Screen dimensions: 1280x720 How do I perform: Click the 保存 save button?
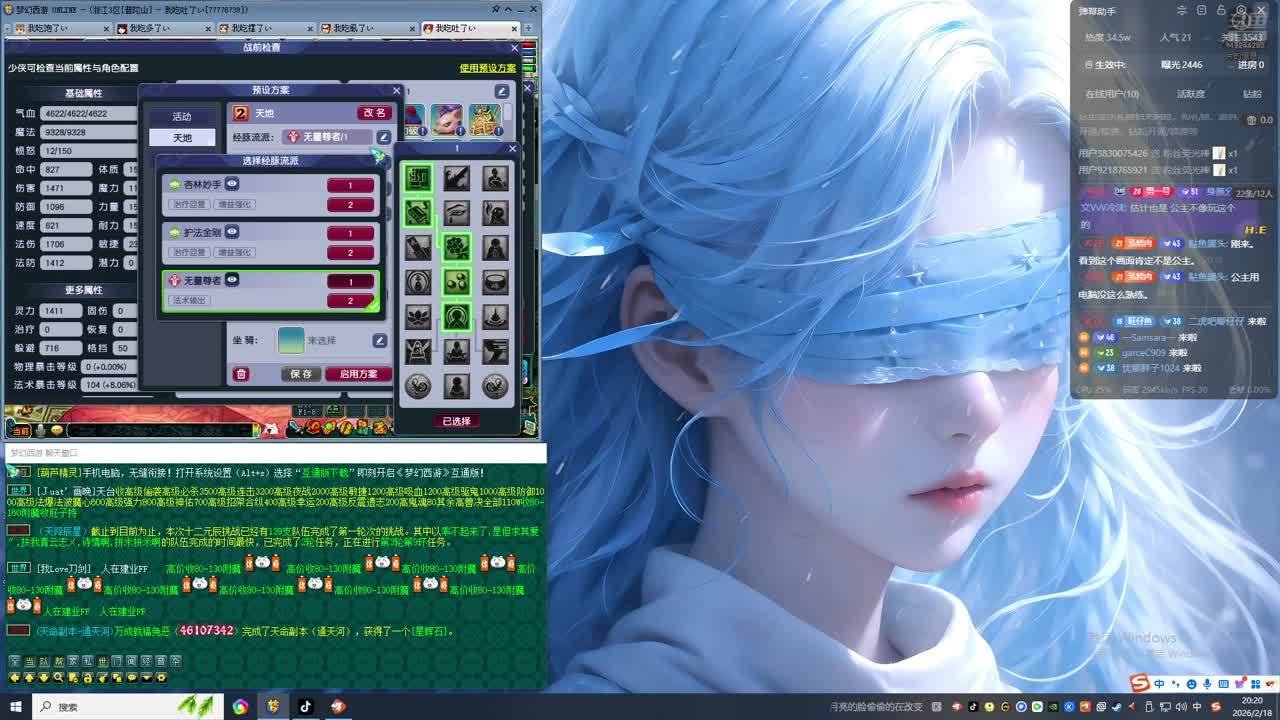[301, 374]
